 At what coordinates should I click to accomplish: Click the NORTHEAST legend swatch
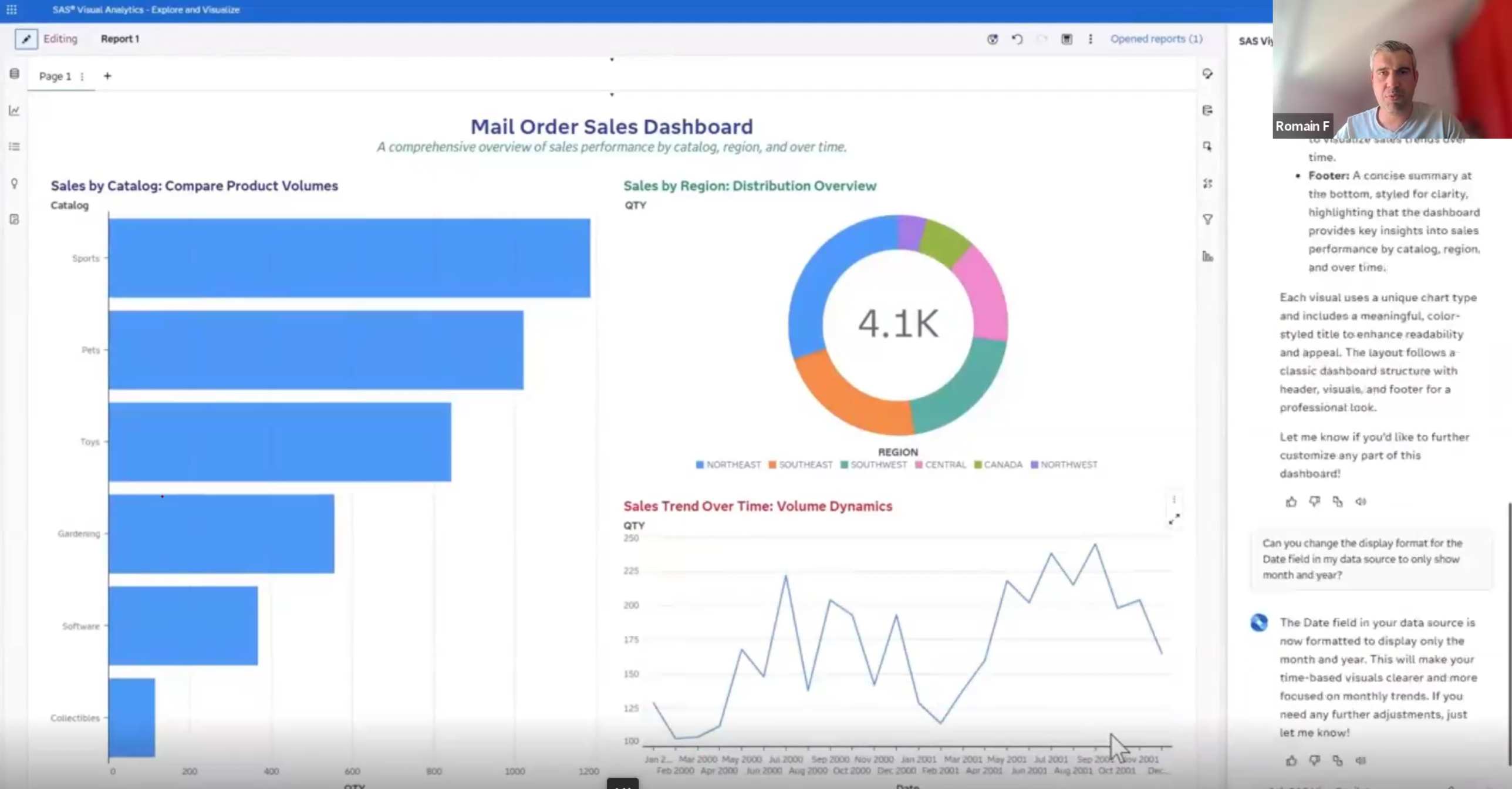700,465
